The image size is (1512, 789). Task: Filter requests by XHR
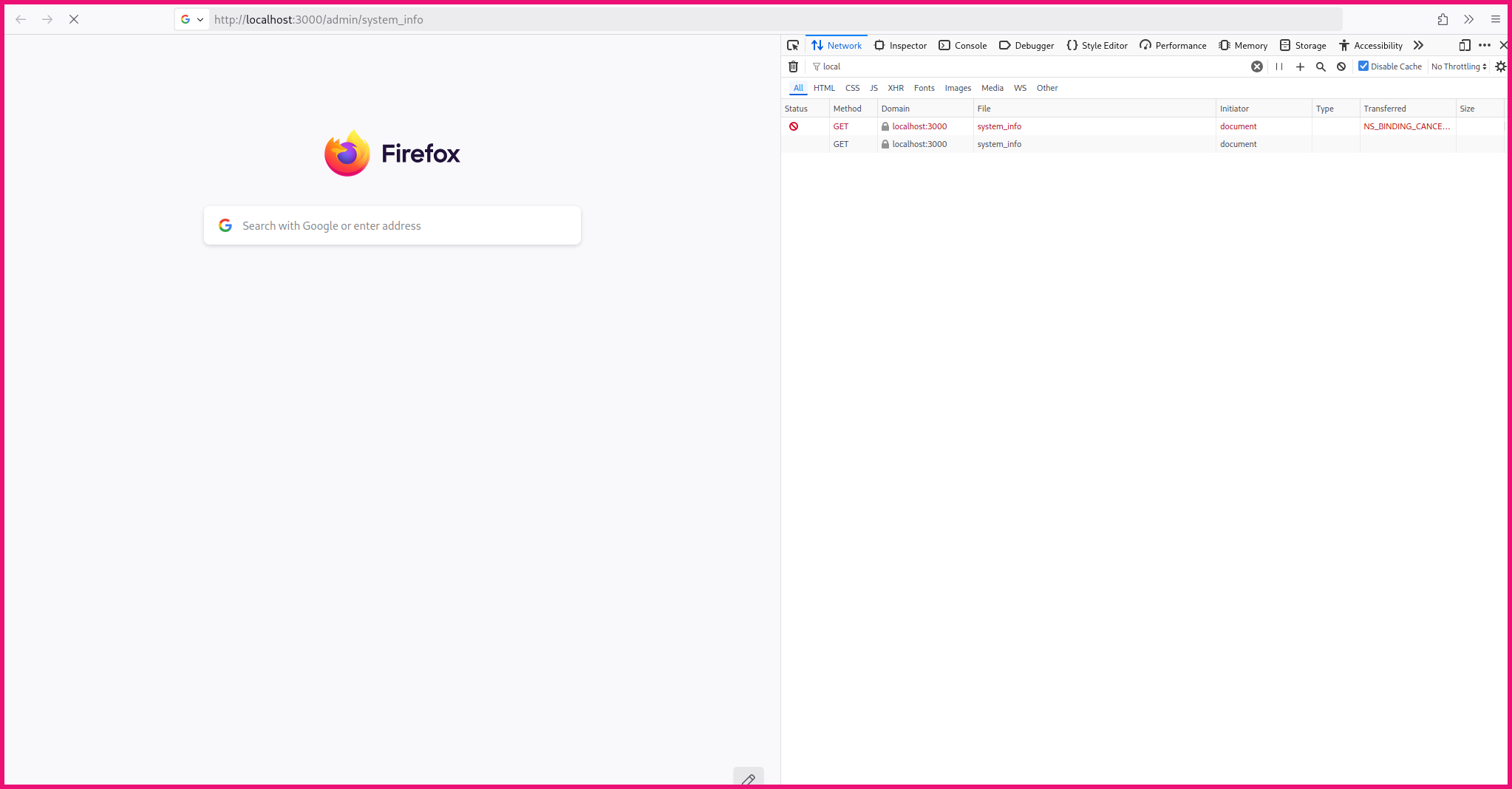(x=896, y=88)
